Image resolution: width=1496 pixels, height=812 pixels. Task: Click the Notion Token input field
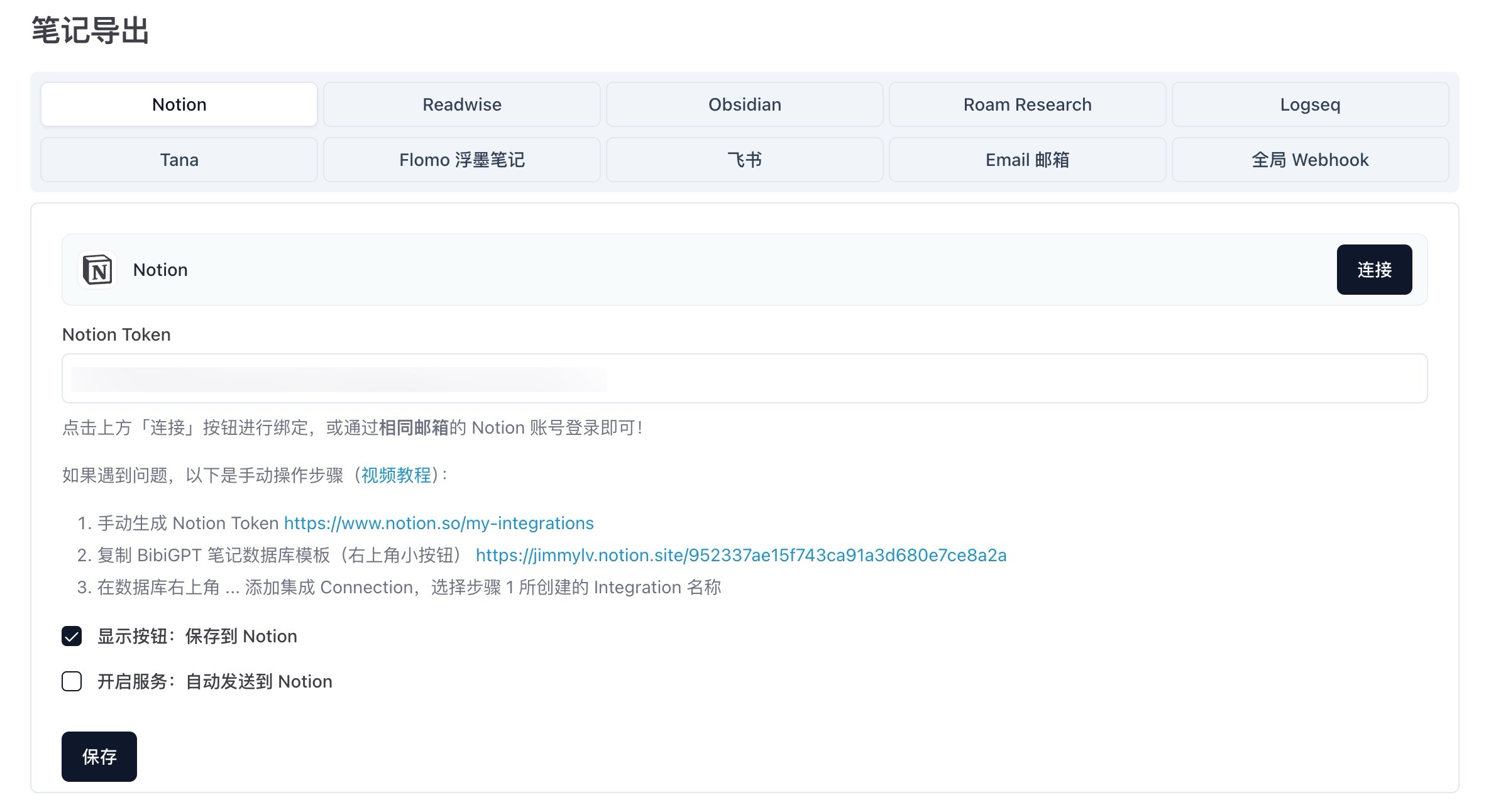(744, 378)
